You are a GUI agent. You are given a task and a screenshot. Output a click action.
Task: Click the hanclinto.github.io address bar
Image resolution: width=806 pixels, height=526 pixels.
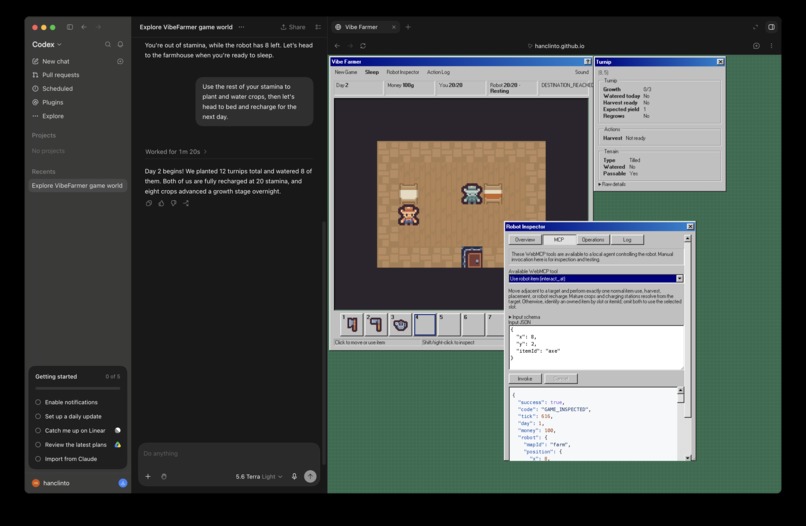tap(556, 46)
